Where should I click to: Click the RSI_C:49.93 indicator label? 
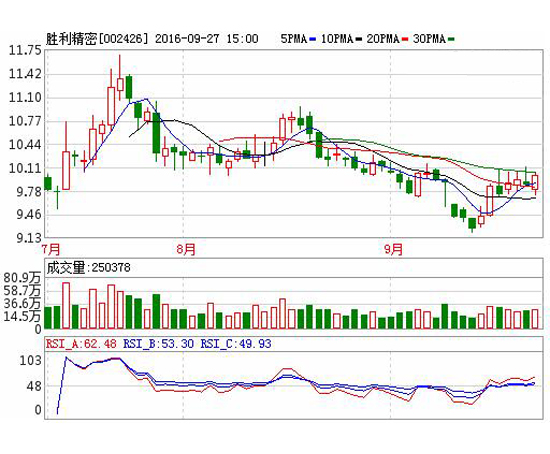(x=236, y=343)
